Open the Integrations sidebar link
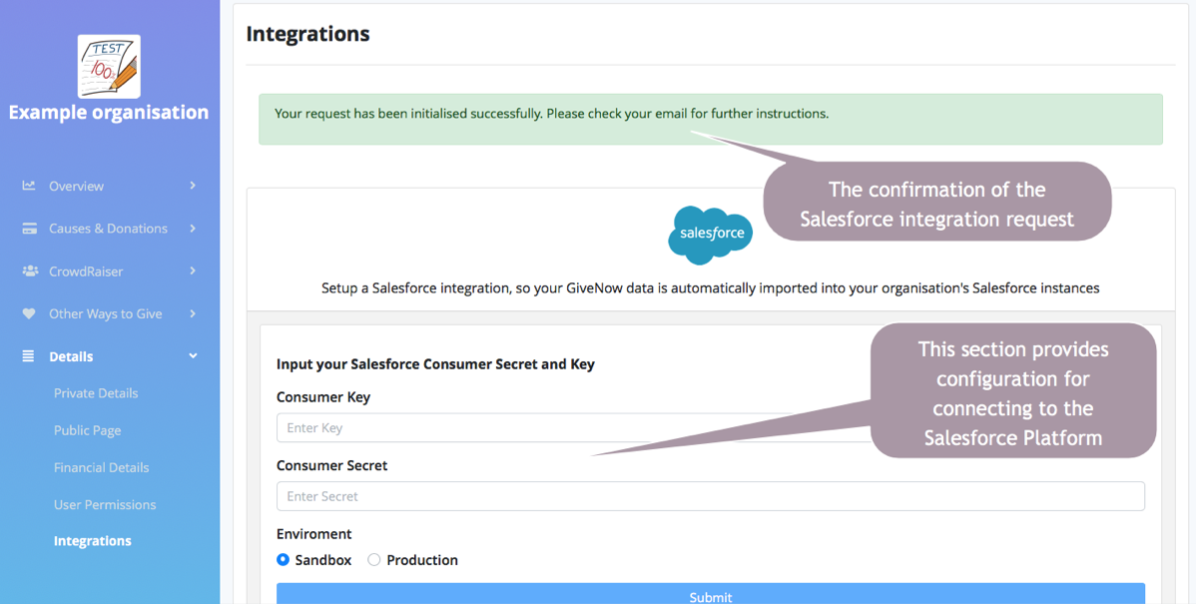1196x604 pixels. (x=92, y=541)
